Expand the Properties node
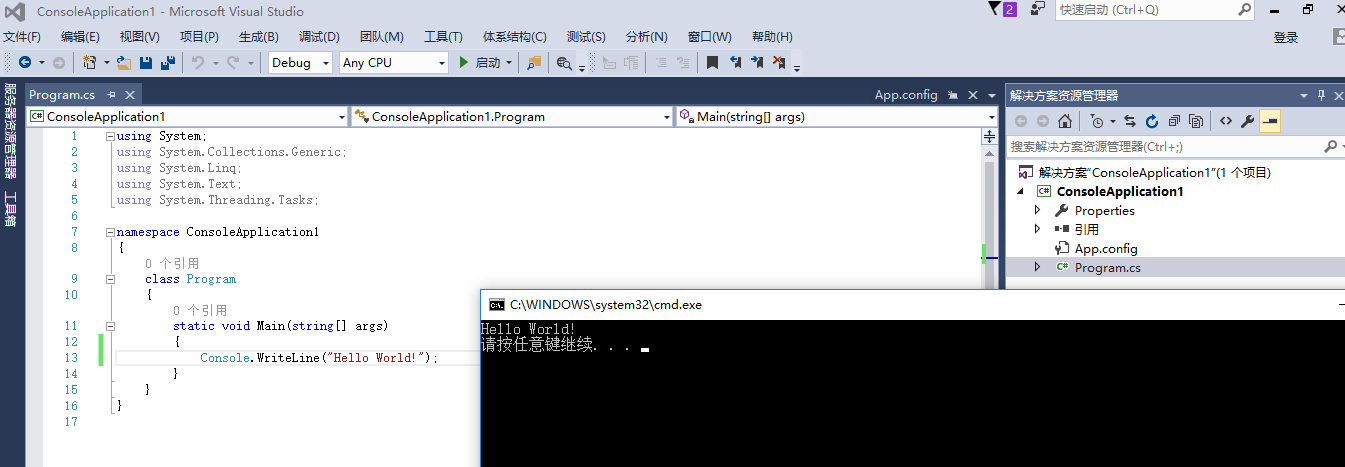This screenshot has width=1345, height=467. coord(1037,210)
